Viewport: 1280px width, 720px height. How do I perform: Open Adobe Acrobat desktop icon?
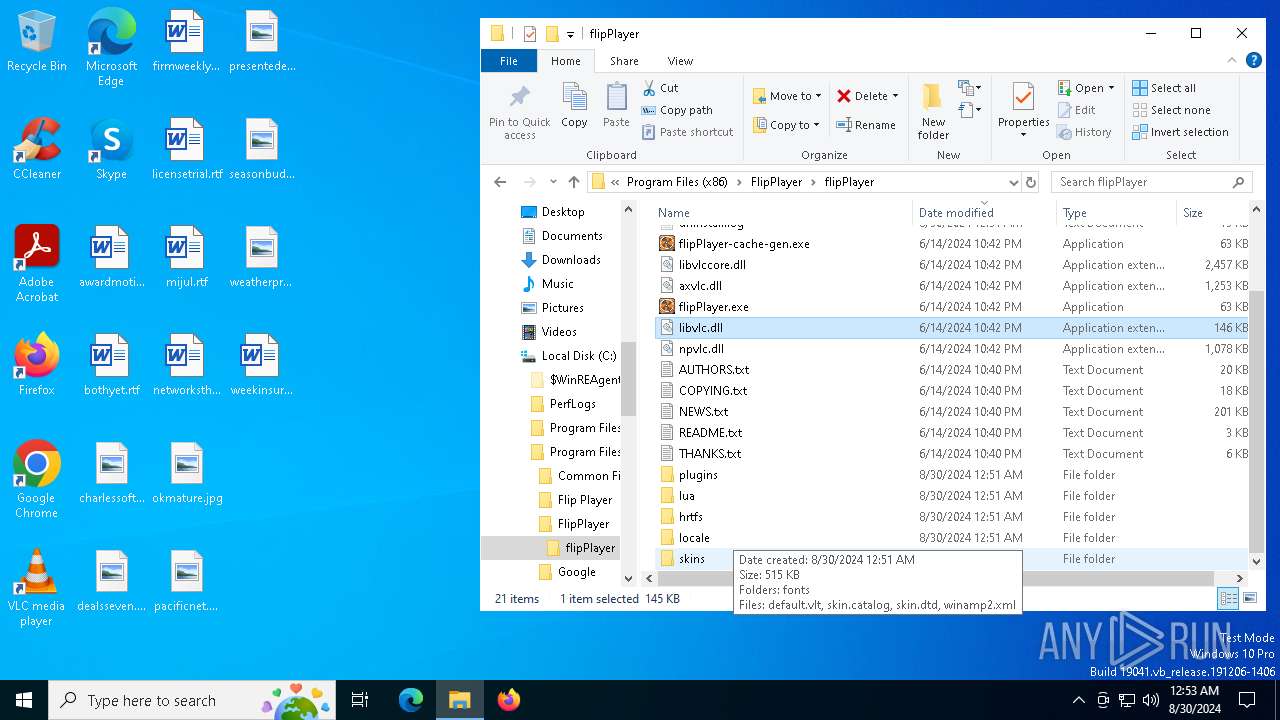tap(37, 264)
